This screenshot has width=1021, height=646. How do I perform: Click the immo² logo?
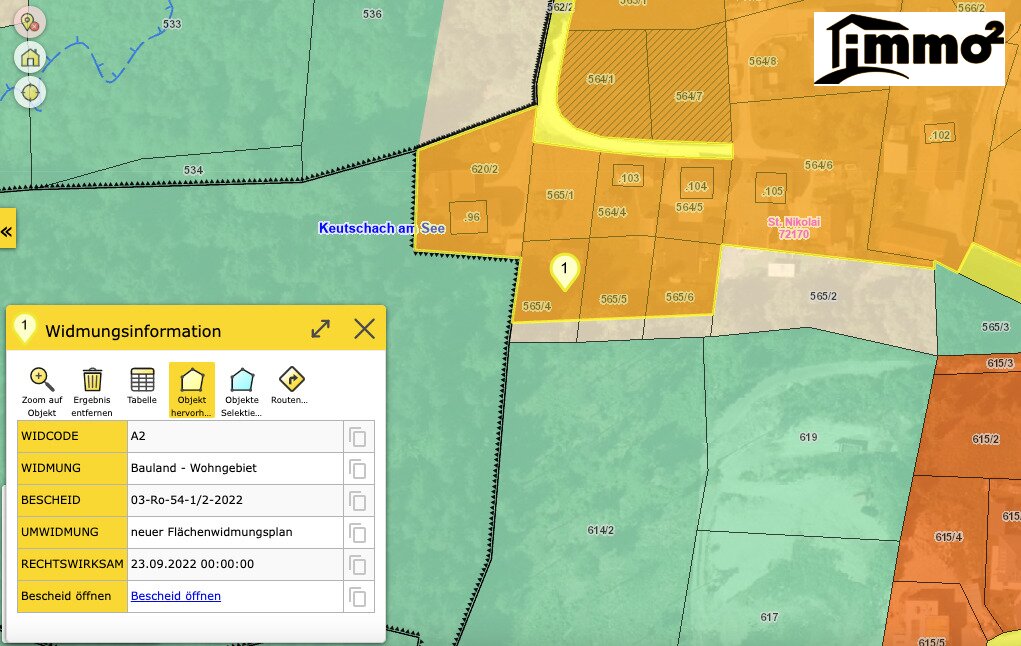[909, 49]
